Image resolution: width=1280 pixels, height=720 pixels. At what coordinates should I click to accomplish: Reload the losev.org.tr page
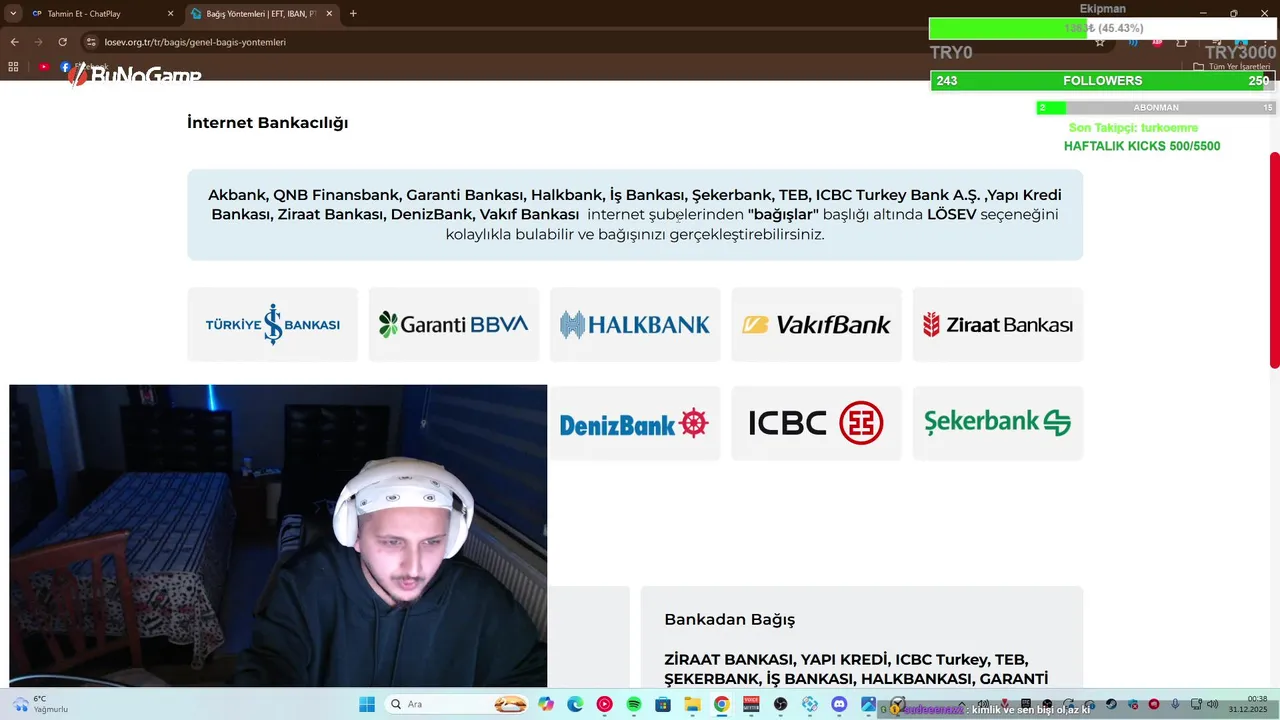click(62, 42)
